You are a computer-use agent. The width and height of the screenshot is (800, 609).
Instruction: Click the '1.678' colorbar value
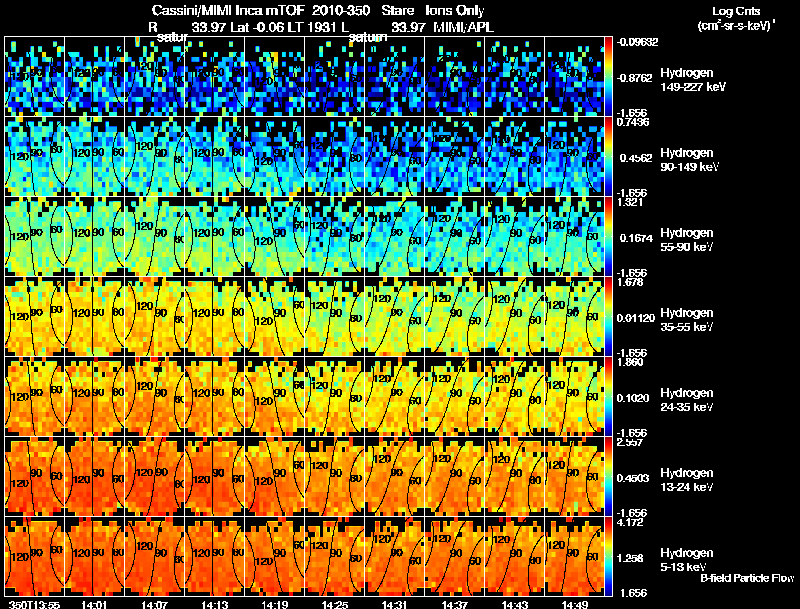(x=630, y=282)
